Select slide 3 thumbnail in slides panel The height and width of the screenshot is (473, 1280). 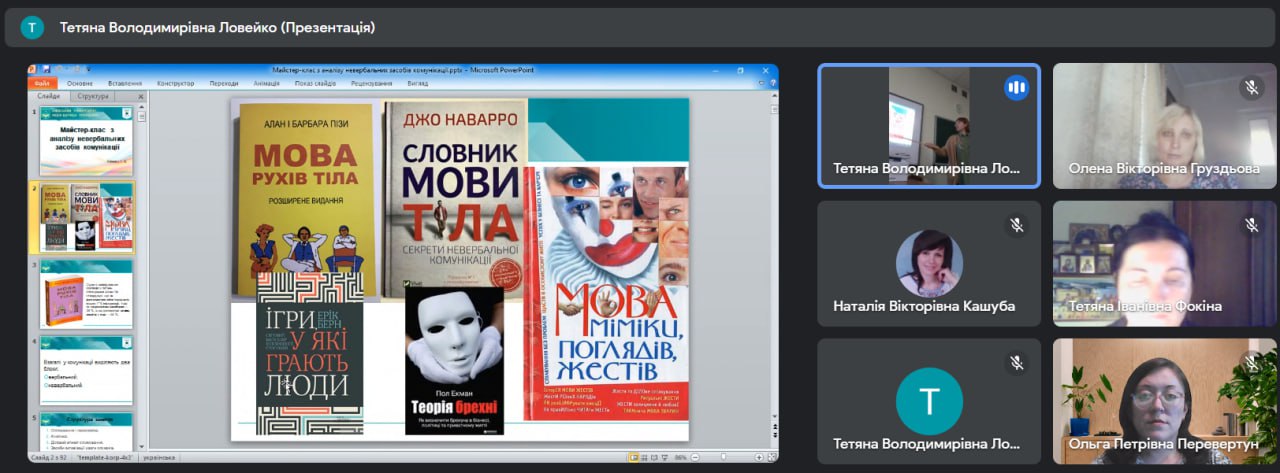coord(86,294)
